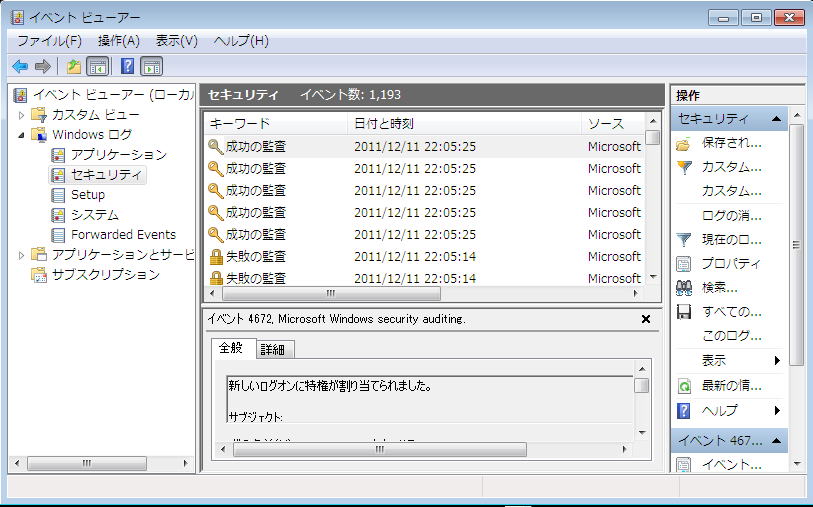The image size is (813, 507).
Task: Open the 表示 submenu in actions
Action: click(x=728, y=360)
